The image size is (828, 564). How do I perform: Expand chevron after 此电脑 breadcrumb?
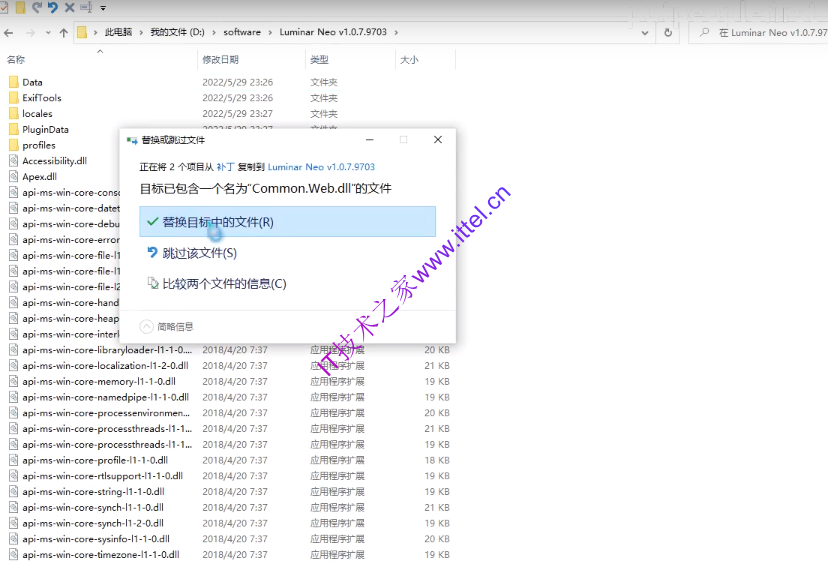click(141, 33)
